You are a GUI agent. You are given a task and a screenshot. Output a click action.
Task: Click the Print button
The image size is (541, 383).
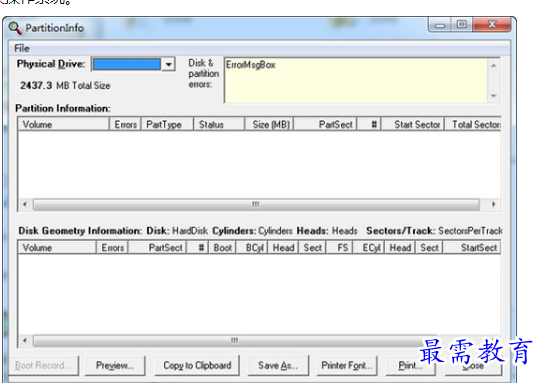pos(410,365)
